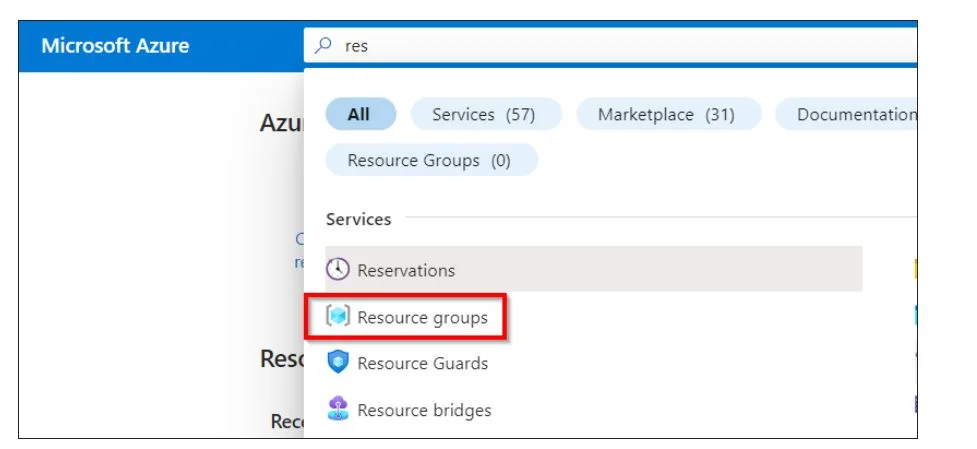Click the Services section heading

[358, 219]
